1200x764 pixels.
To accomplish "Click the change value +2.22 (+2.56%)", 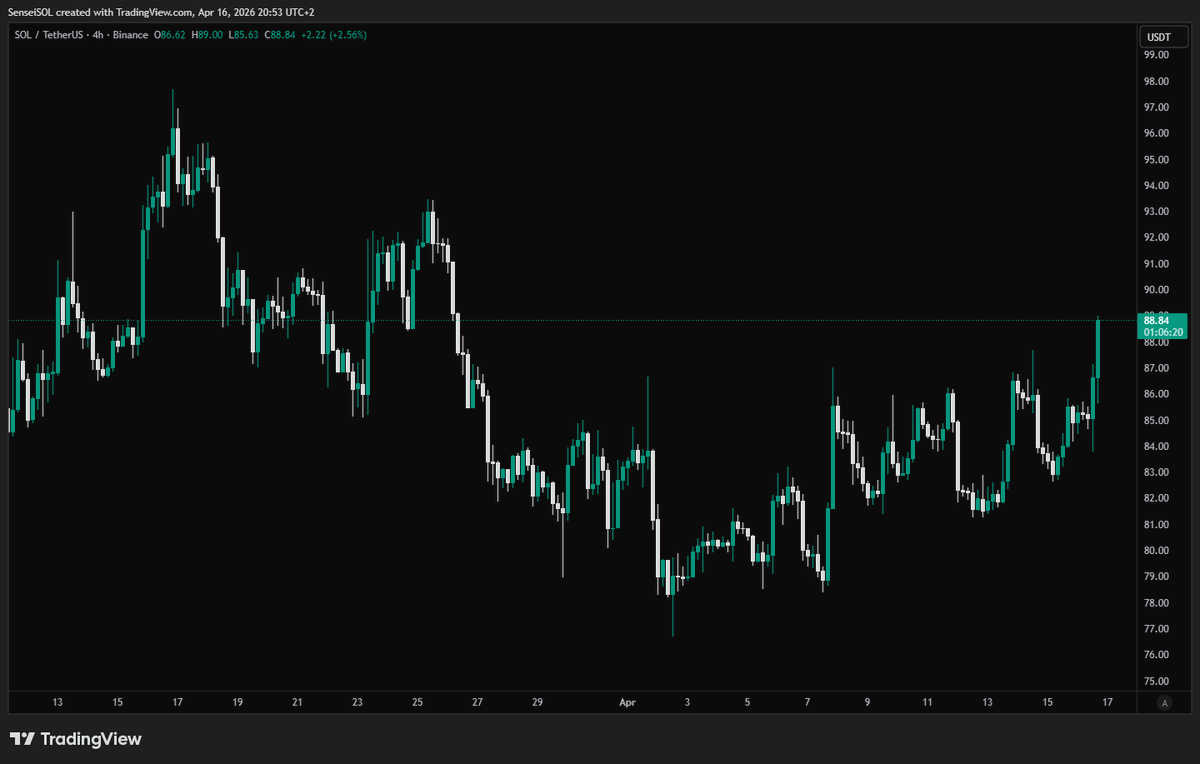I will [x=335, y=35].
